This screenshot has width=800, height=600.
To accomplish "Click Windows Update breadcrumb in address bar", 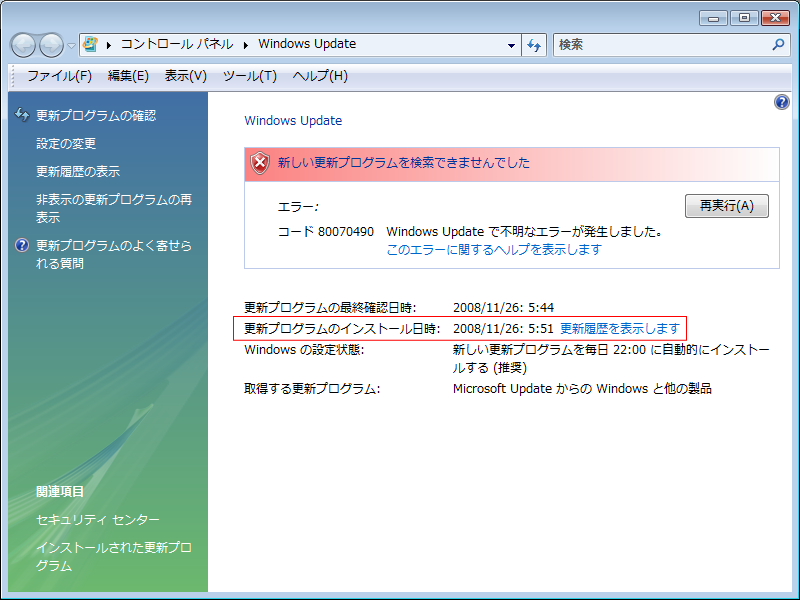I will (307, 44).
